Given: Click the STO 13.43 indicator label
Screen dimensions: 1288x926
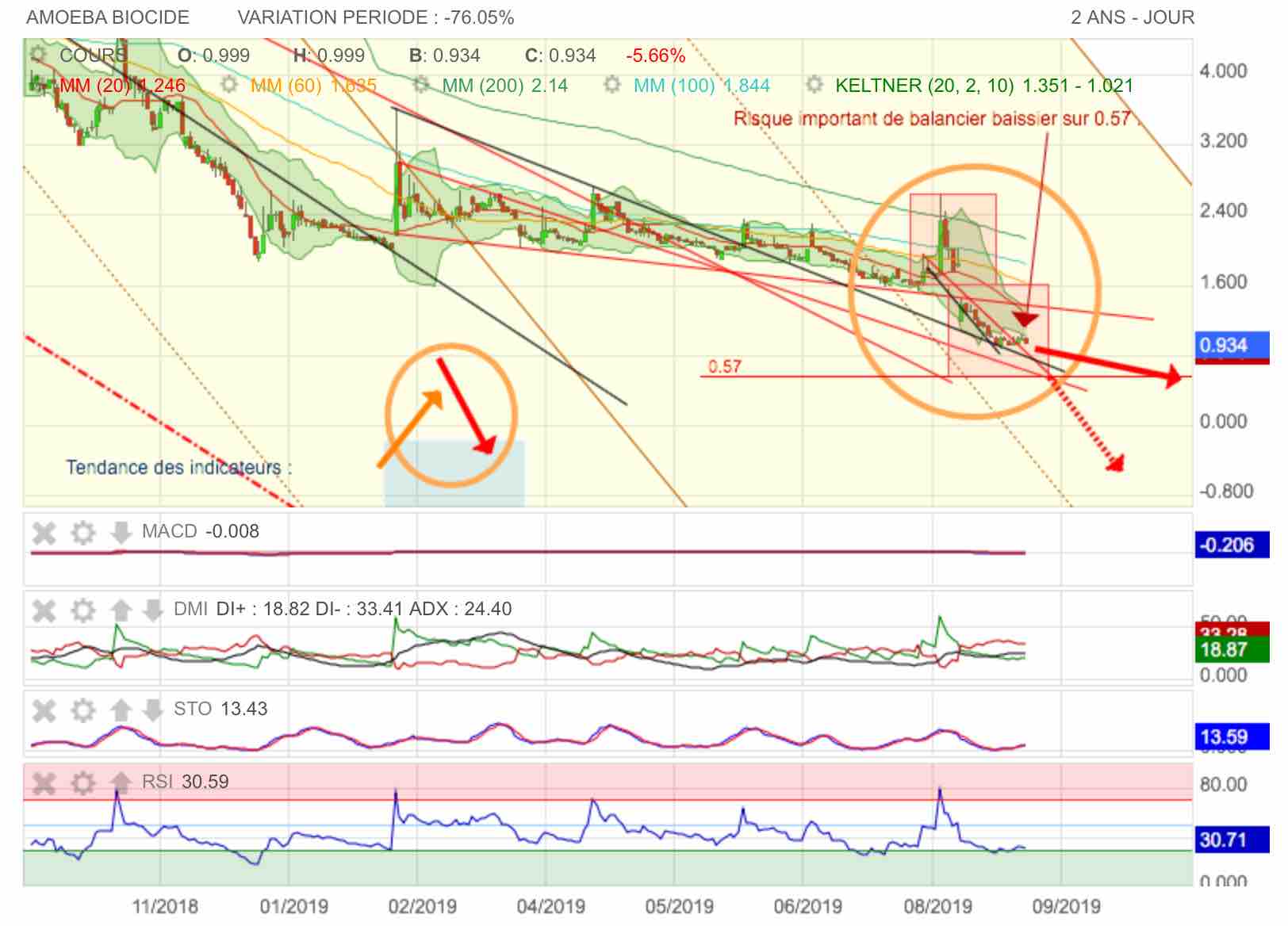Looking at the screenshot, I should coord(220,709).
